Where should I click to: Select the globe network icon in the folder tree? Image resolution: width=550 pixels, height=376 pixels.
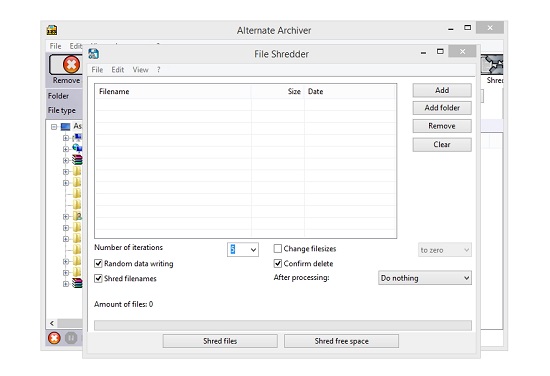(x=78, y=148)
